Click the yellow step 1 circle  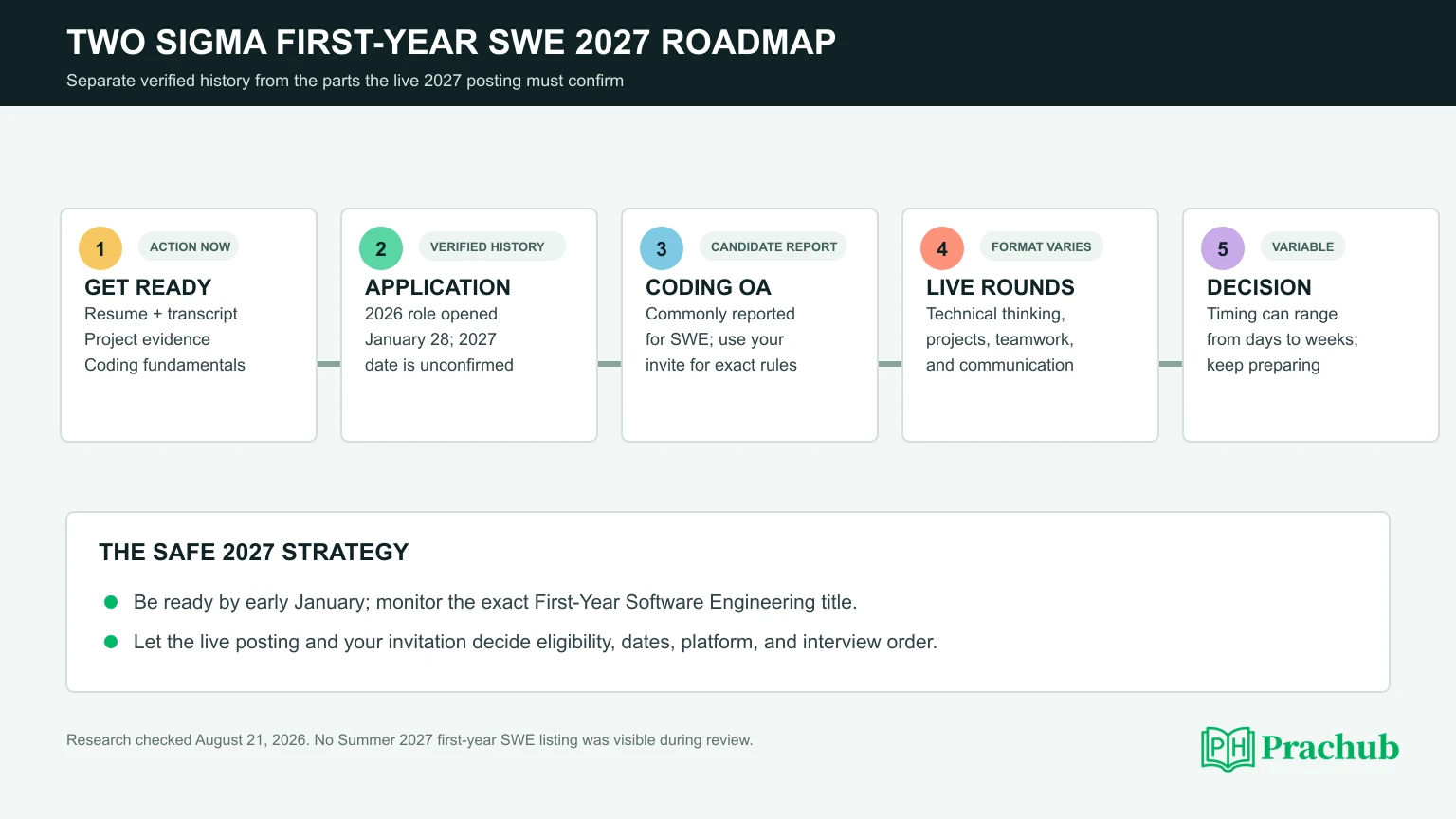point(100,248)
